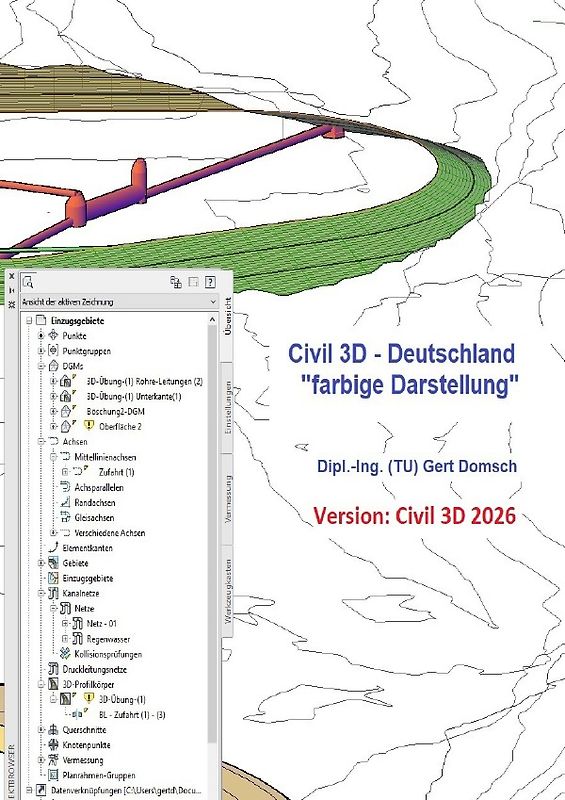Expand the Verschiedene Achsen node

[x=53, y=532]
